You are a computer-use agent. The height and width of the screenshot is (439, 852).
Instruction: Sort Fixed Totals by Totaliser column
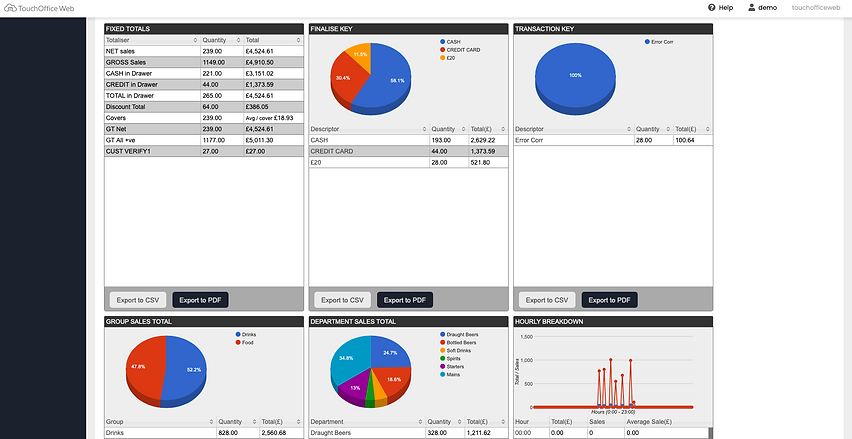point(152,40)
